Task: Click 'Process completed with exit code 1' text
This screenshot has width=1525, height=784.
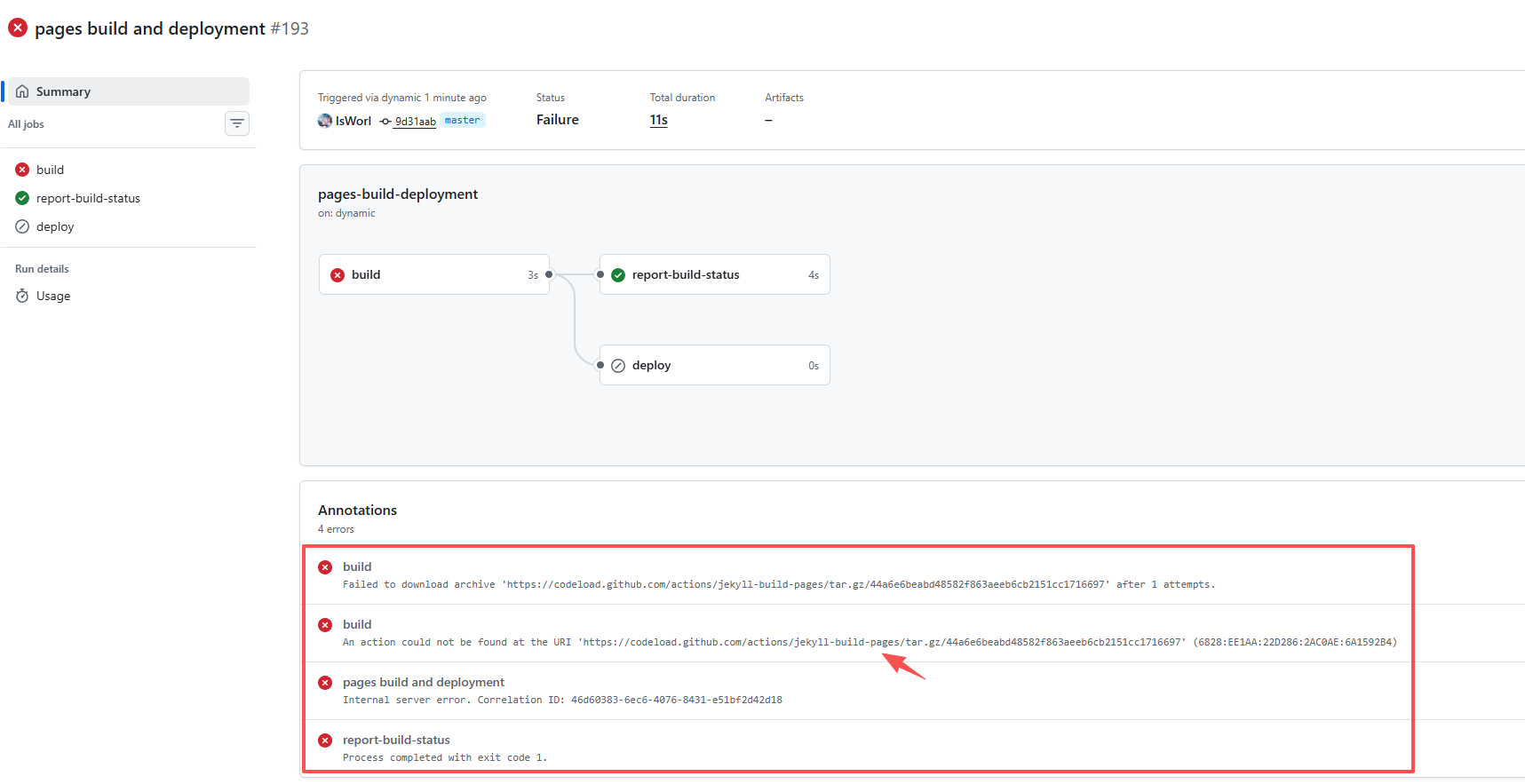Action: coord(445,757)
